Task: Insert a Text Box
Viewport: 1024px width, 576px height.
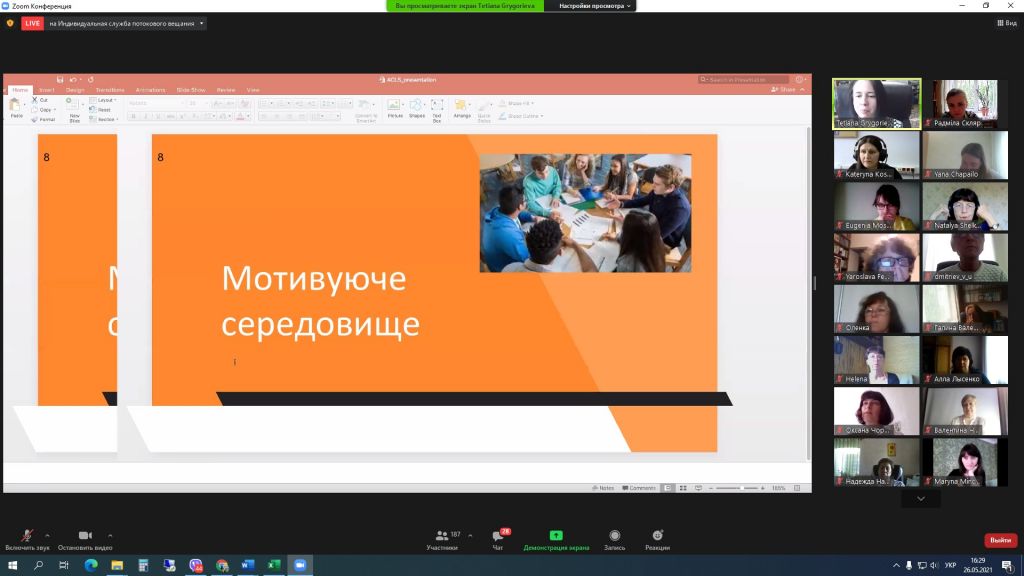Action: 437,110
